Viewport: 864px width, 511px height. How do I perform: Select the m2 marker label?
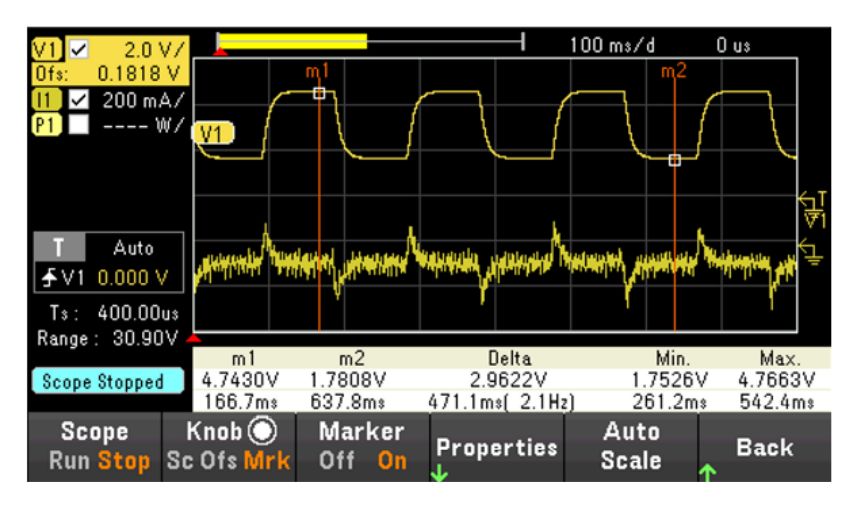pyautogui.click(x=675, y=70)
